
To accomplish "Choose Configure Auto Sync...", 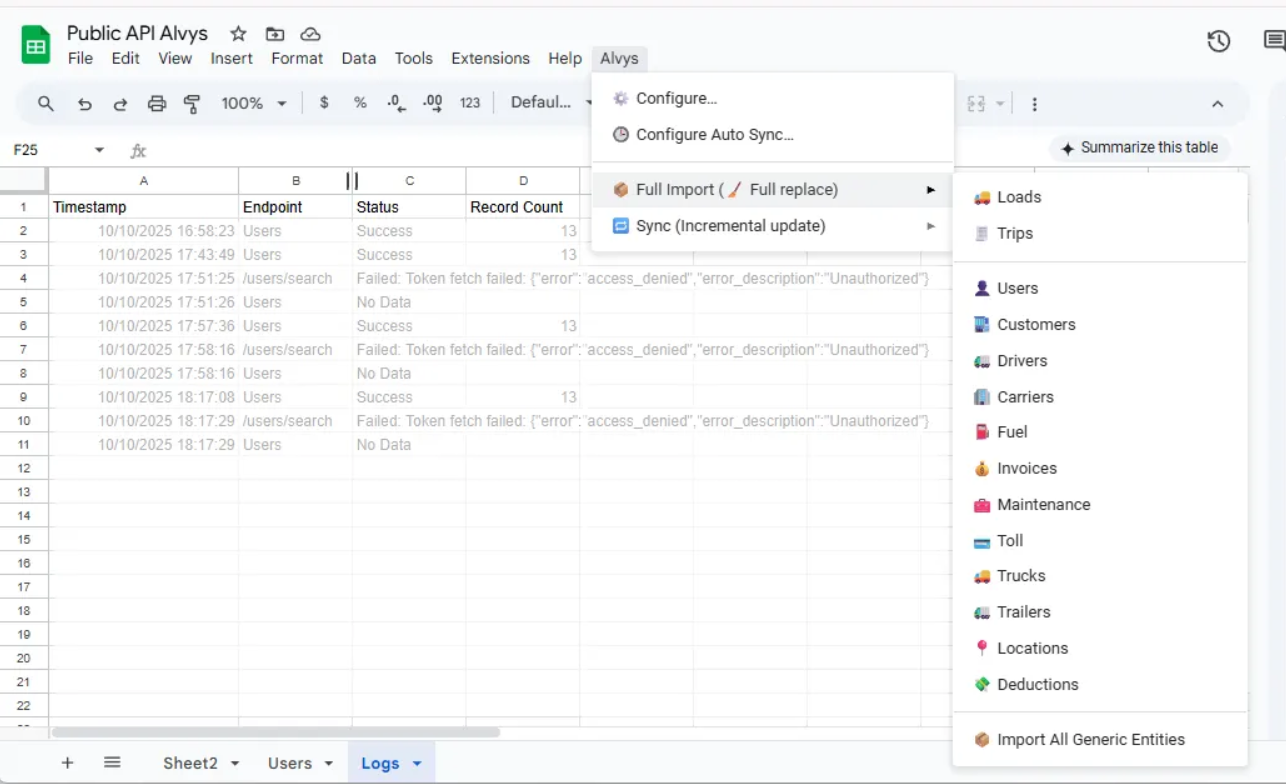I will tap(773, 135).
